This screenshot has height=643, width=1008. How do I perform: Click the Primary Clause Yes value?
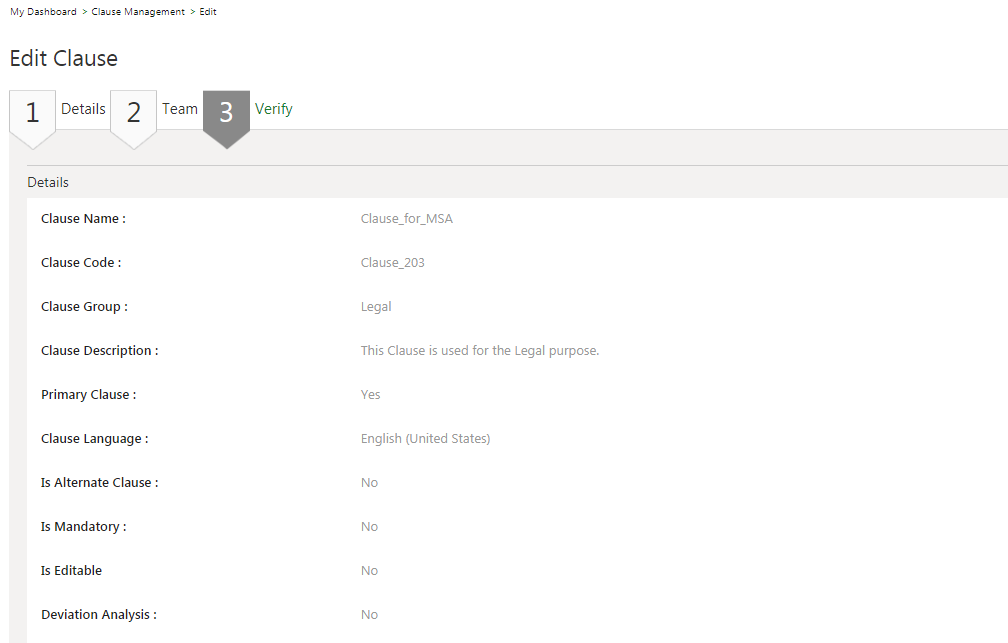pos(370,395)
